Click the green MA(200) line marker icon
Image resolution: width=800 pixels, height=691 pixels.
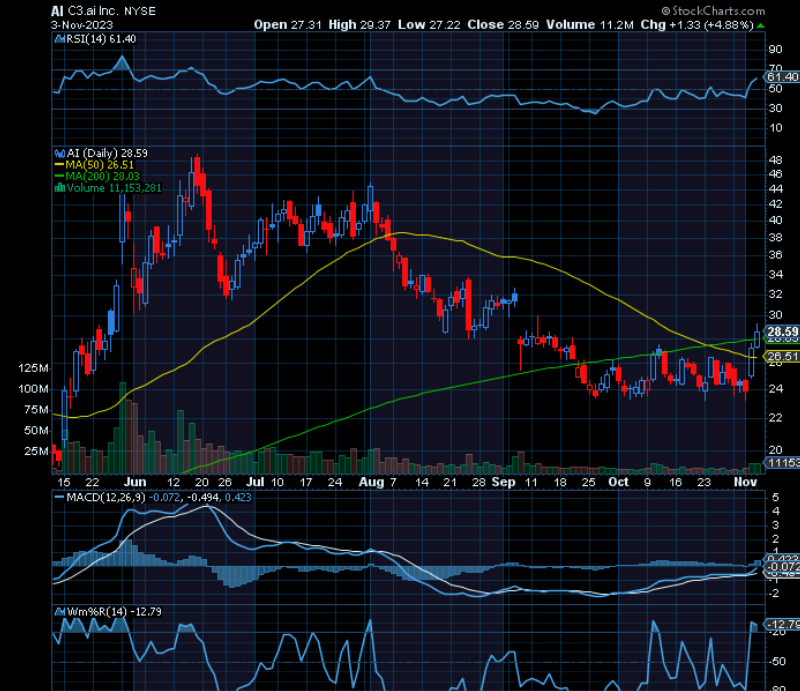[x=62, y=175]
